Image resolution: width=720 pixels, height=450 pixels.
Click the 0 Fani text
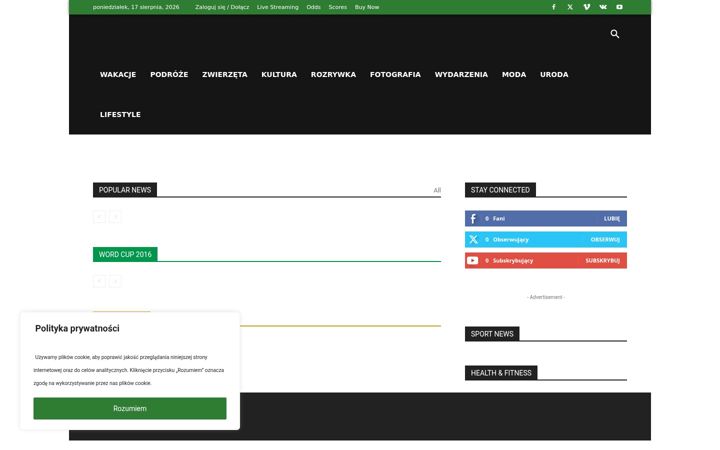coord(495,219)
